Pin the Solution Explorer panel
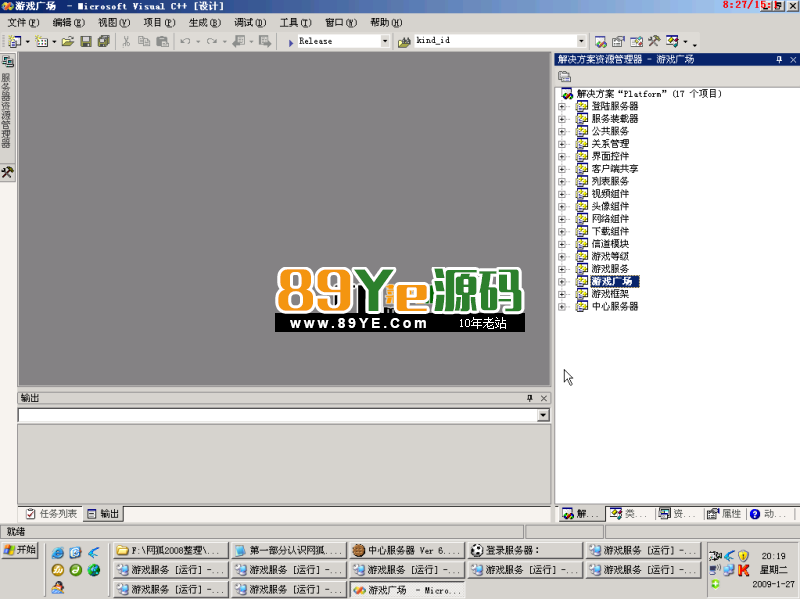The height and width of the screenshot is (599, 800). (x=779, y=60)
